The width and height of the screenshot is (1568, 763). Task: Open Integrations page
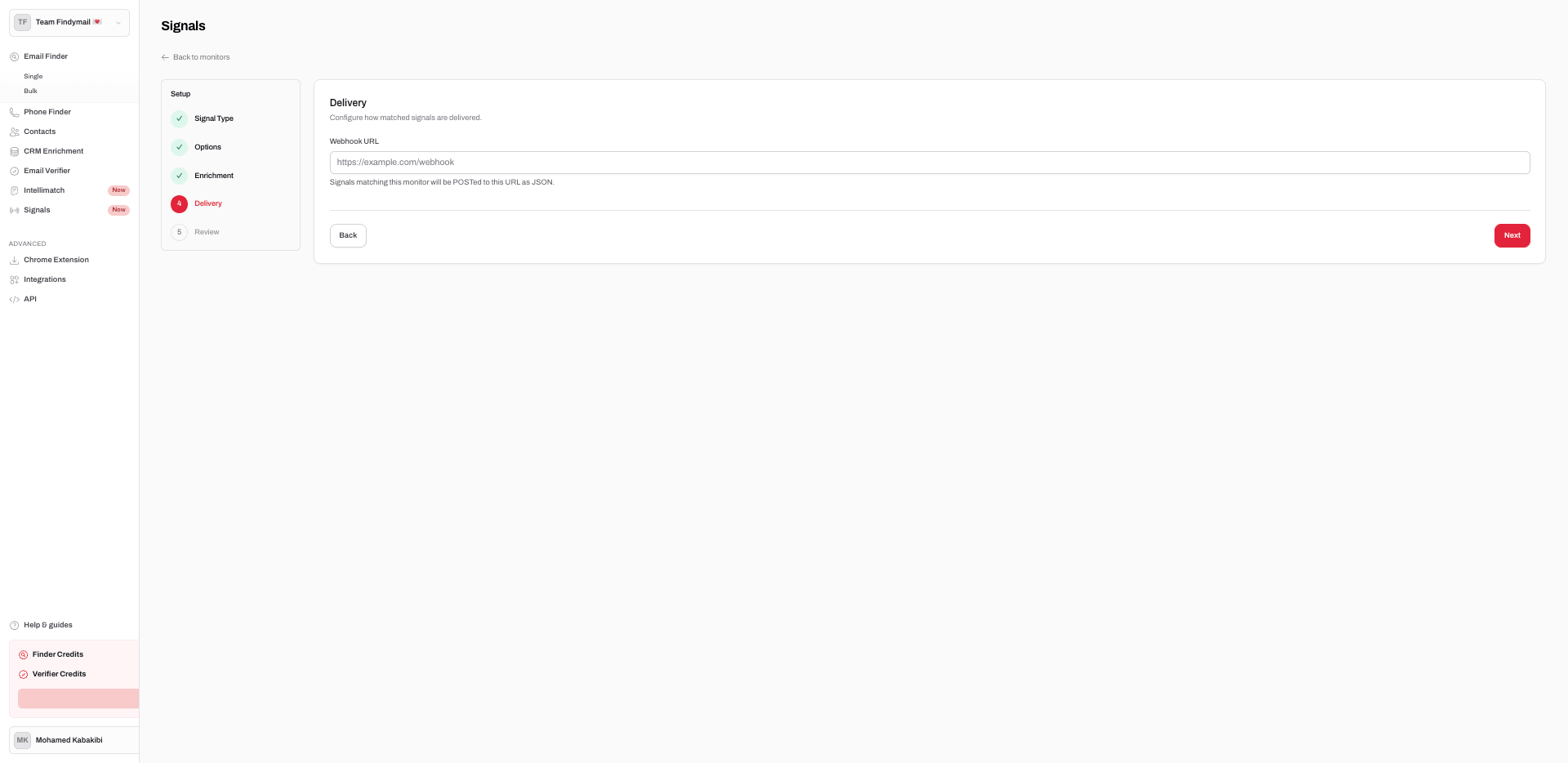[45, 279]
